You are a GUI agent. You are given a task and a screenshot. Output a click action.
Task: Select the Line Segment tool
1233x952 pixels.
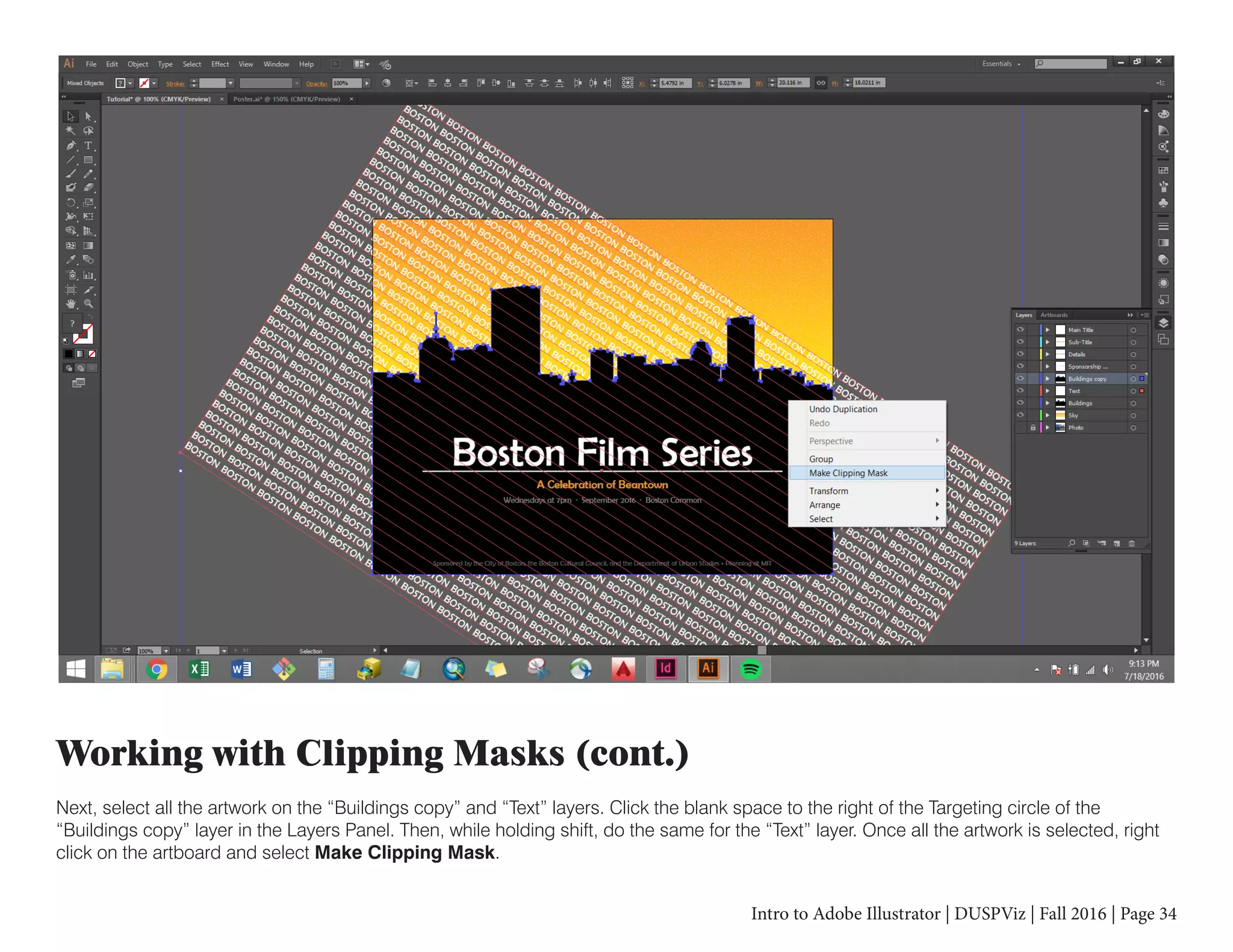click(71, 160)
